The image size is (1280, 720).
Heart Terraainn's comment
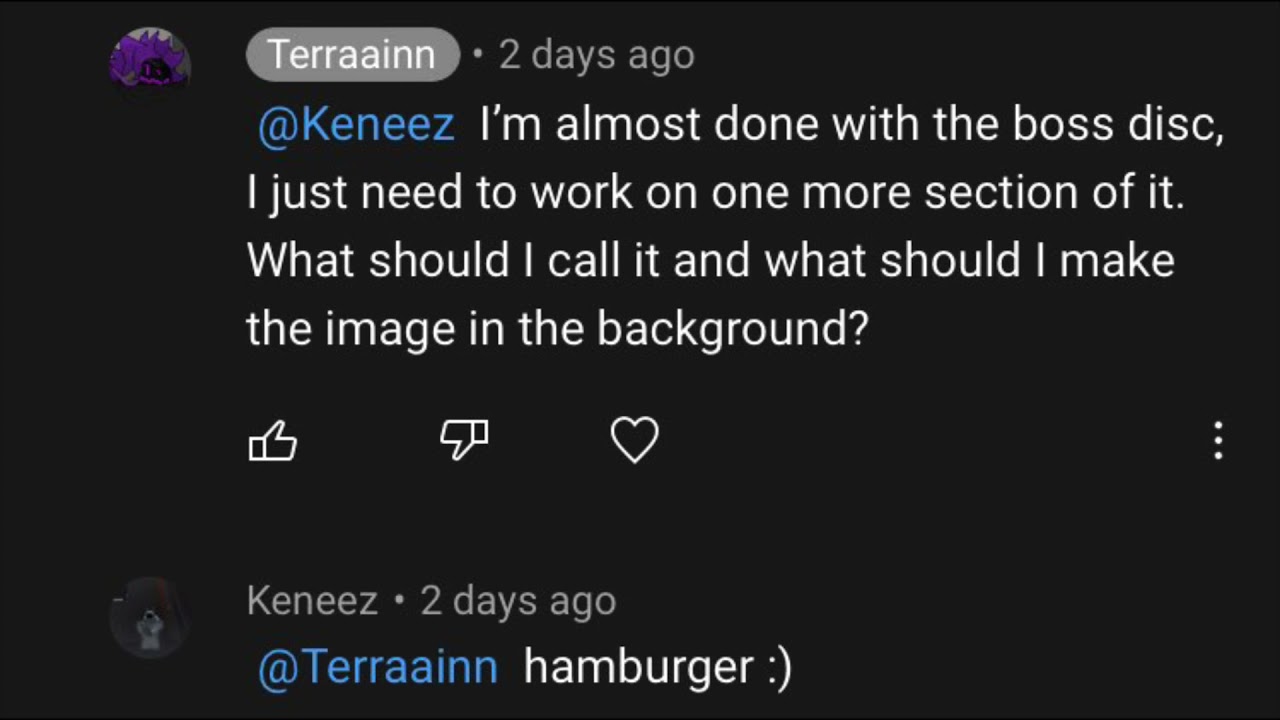pos(635,440)
